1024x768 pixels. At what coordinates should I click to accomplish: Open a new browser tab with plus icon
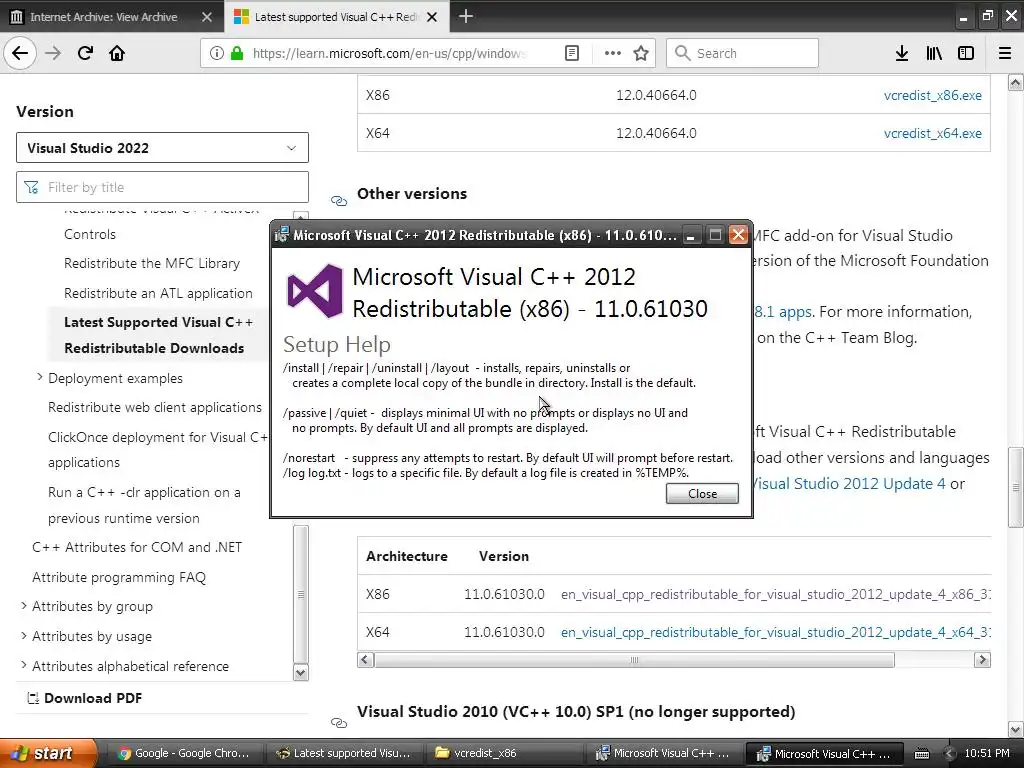(x=466, y=16)
